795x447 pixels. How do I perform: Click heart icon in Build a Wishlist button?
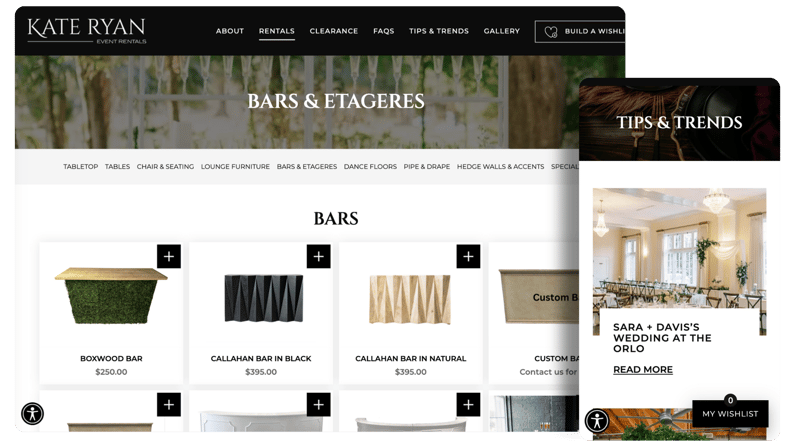click(x=551, y=31)
